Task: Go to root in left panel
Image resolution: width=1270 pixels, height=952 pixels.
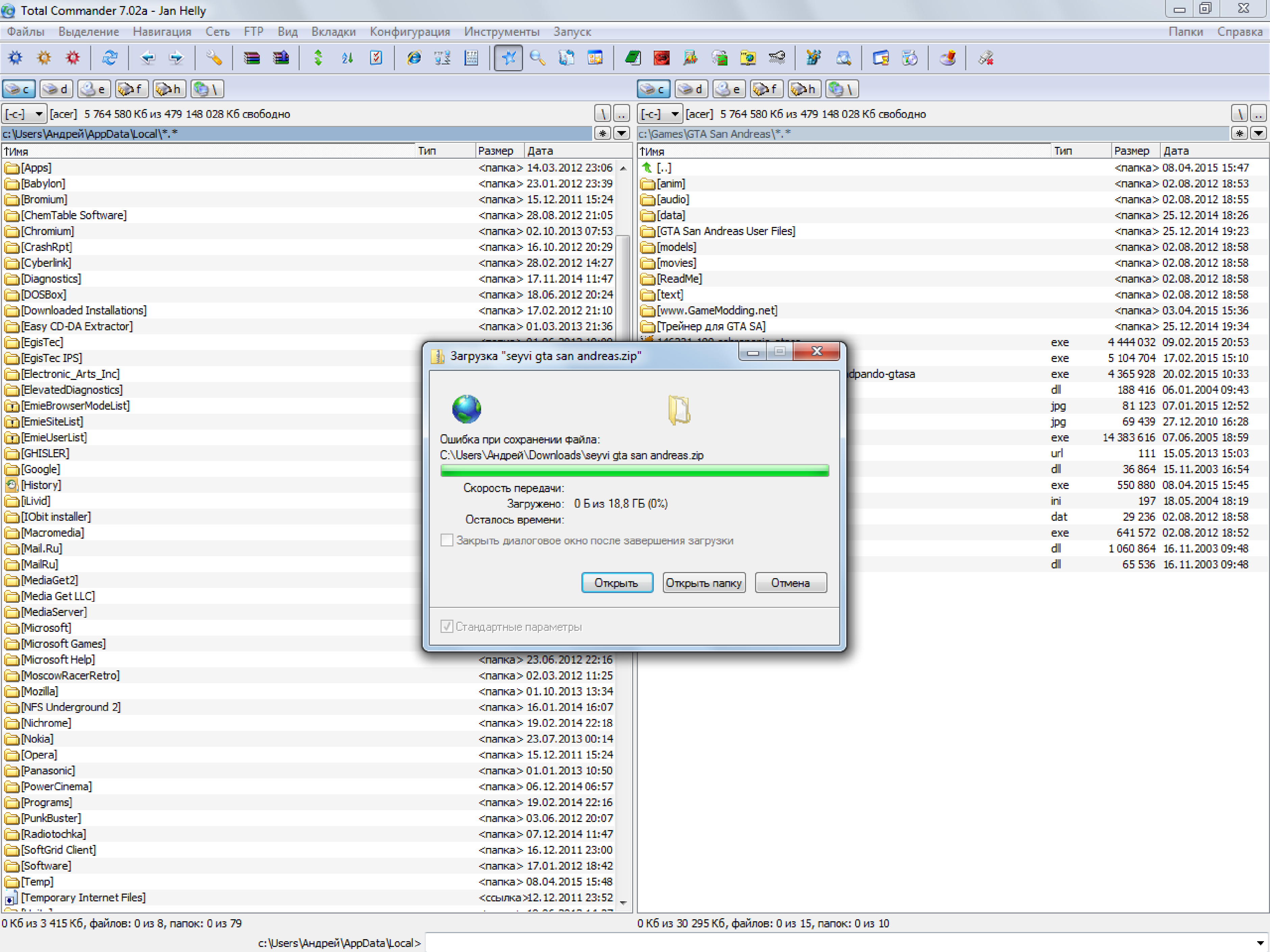Action: pyautogui.click(x=602, y=113)
